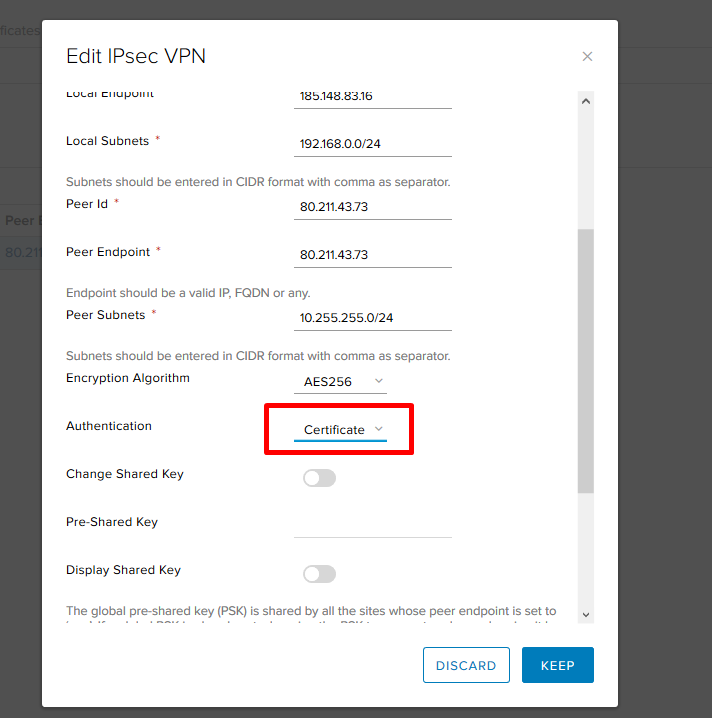Click the scrollbar down arrow
712x718 pixels.
click(x=586, y=615)
